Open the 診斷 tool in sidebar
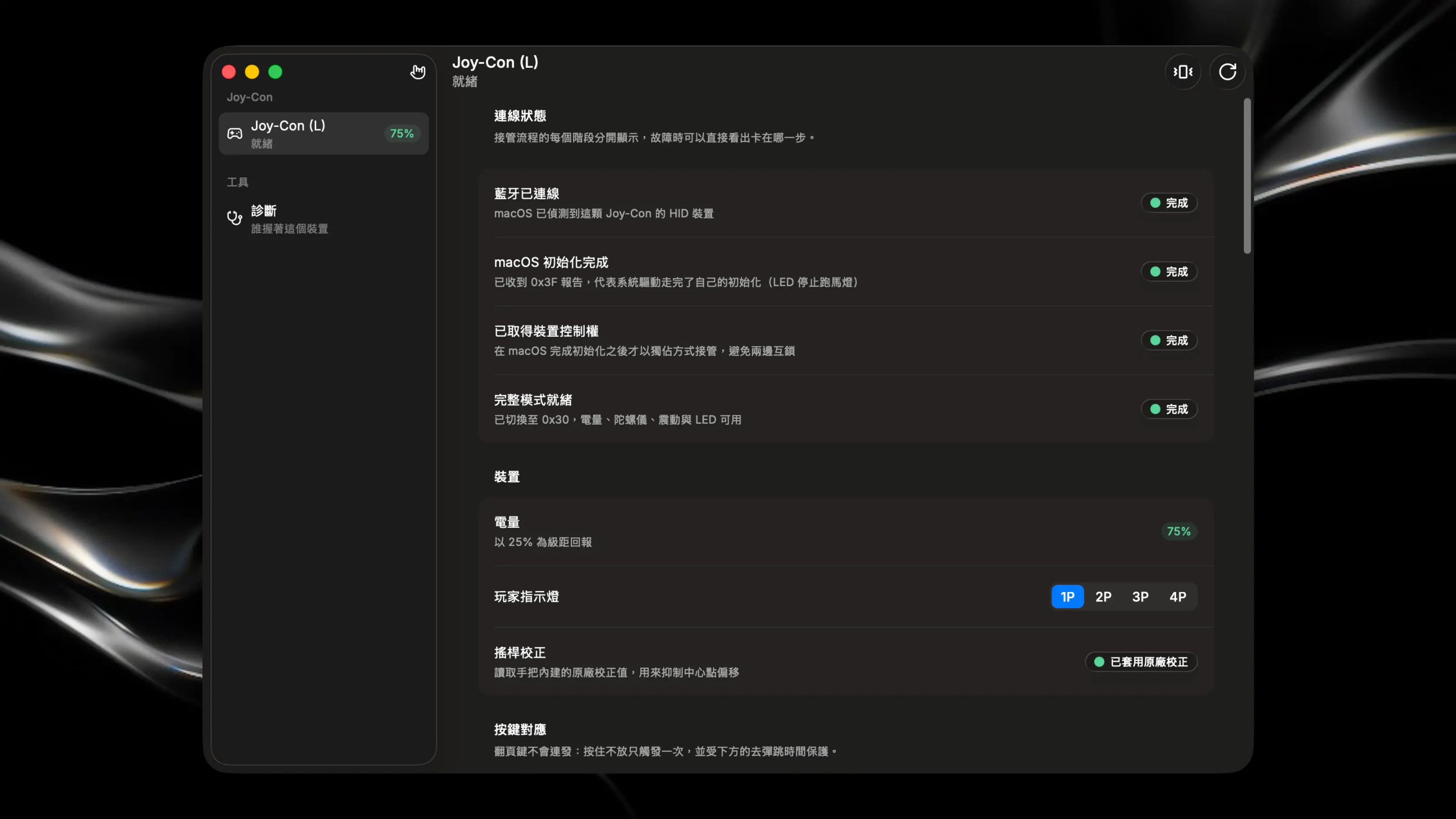 tap(324, 219)
